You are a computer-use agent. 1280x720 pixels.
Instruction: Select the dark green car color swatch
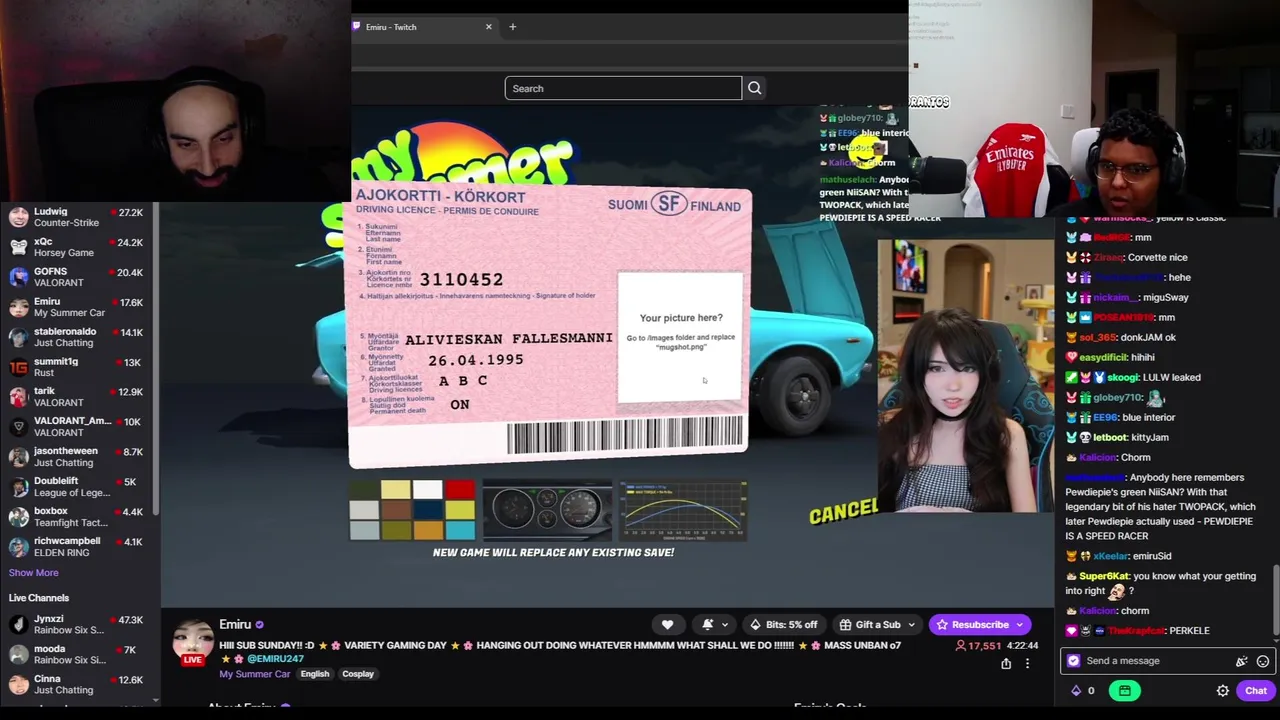tap(364, 489)
